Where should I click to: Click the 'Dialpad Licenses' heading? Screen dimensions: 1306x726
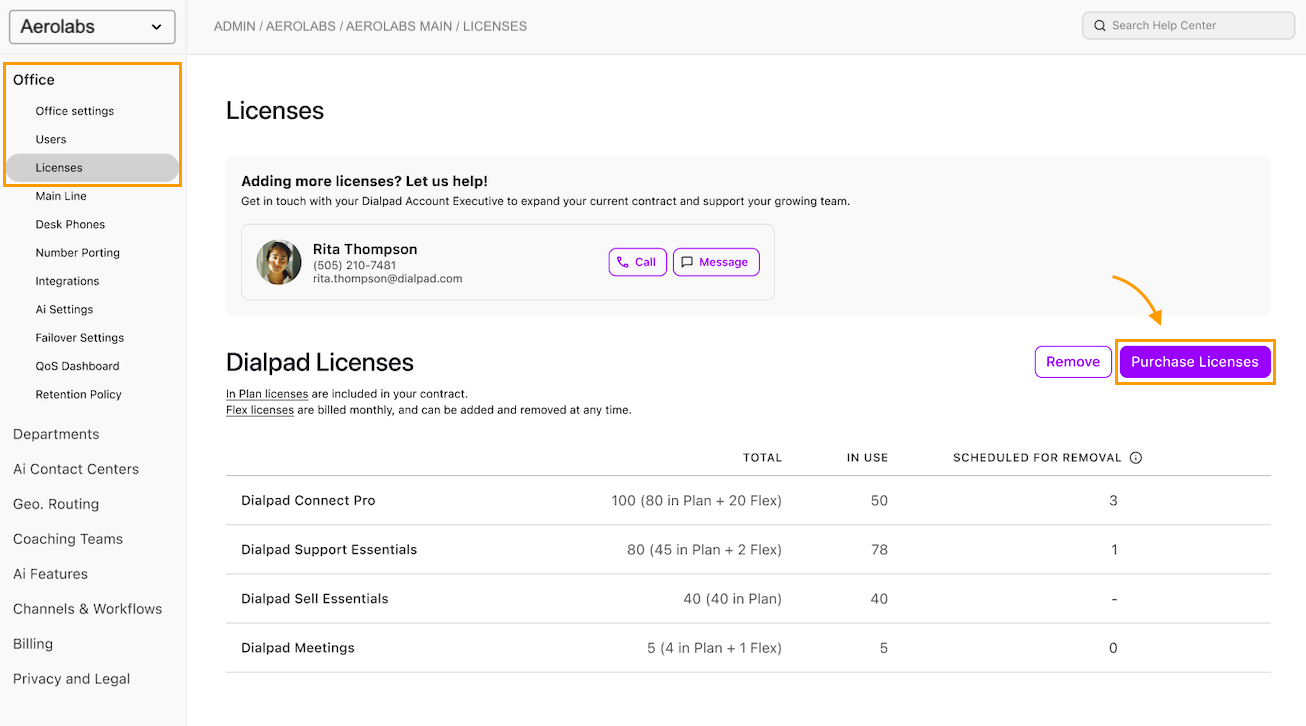[320, 362]
